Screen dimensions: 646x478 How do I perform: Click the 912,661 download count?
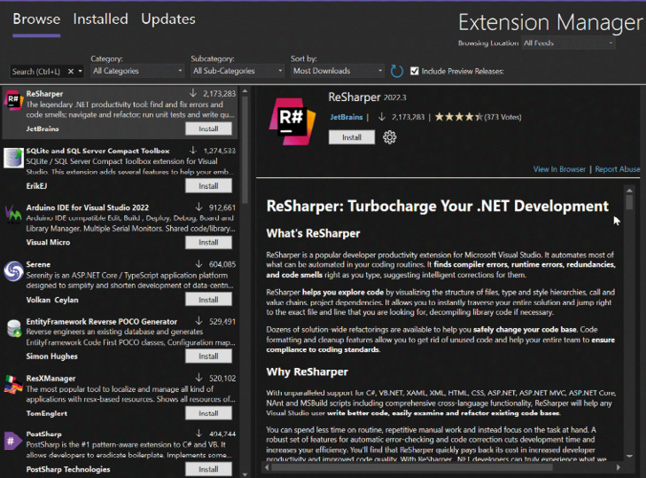pos(222,207)
